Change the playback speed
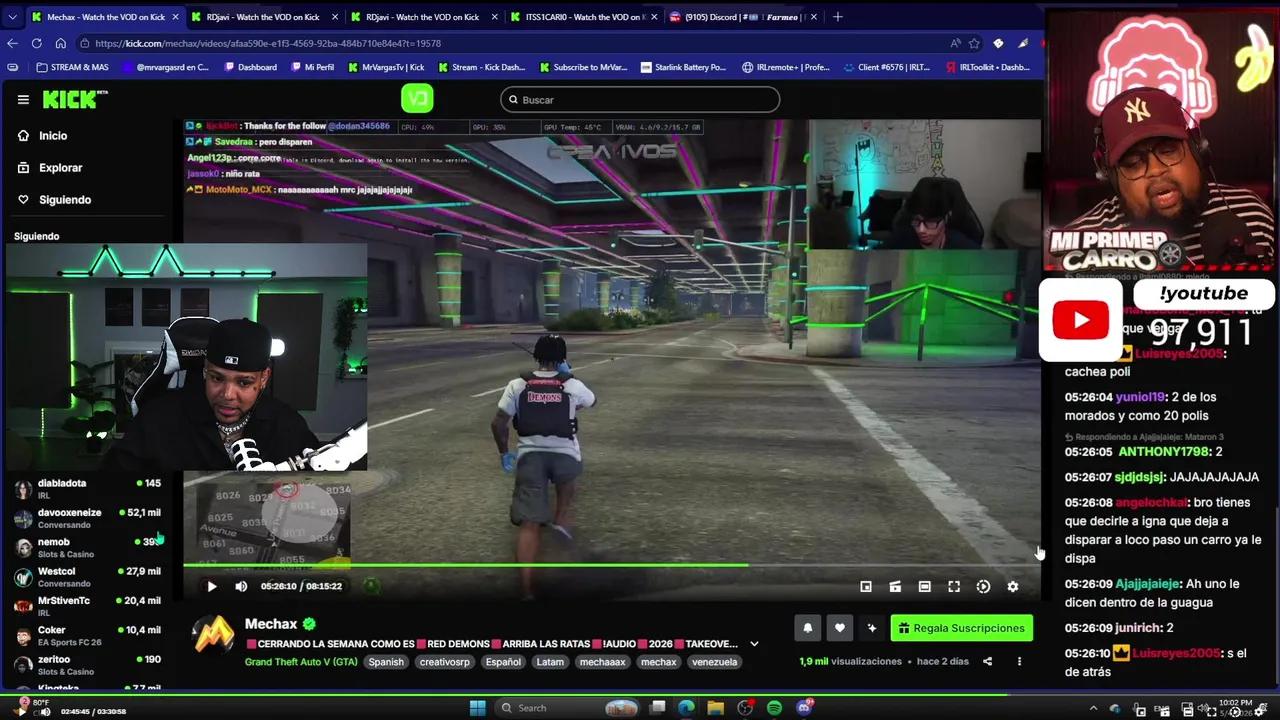This screenshot has height=720, width=1280. click(983, 587)
